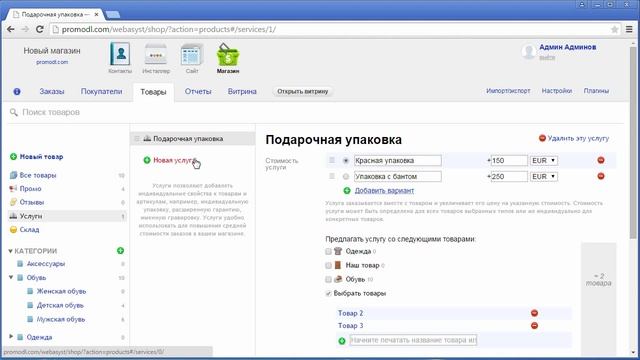Click green plus beside Добавить вариант
Screen dimensions: 640x360
pos(347,191)
